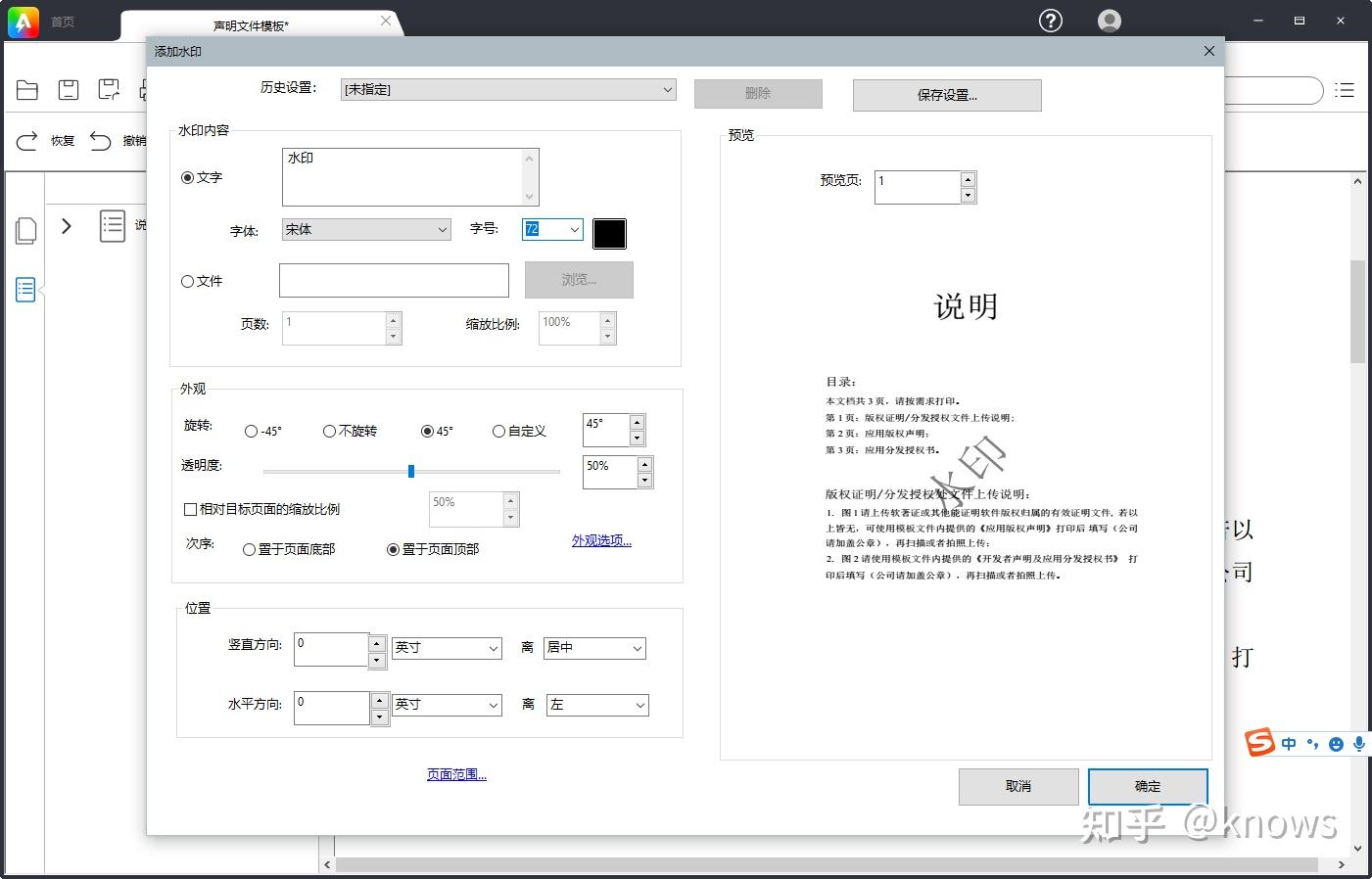This screenshot has height=879, width=1372.
Task: Click the redo 恢复 arrow icon
Action: [27, 141]
